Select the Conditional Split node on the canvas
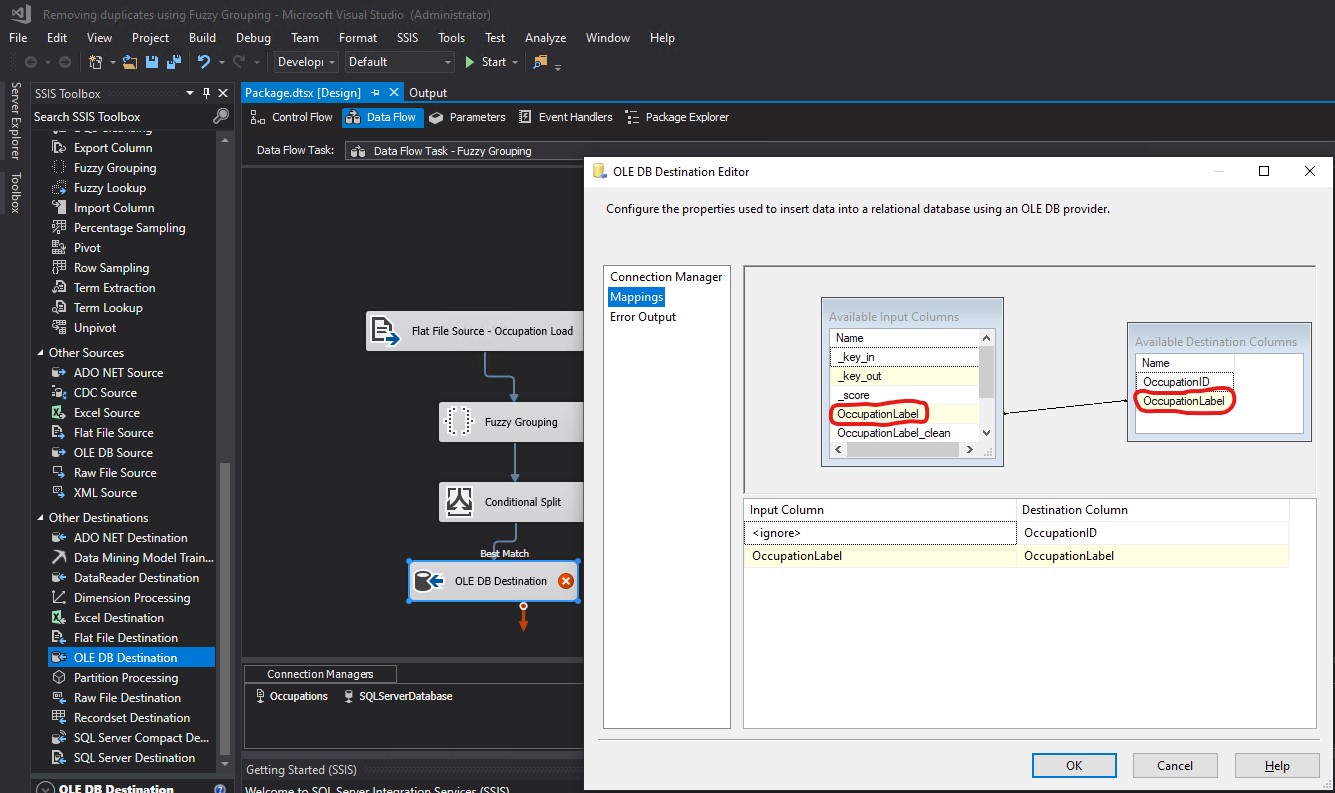This screenshot has width=1335, height=793. (511, 502)
